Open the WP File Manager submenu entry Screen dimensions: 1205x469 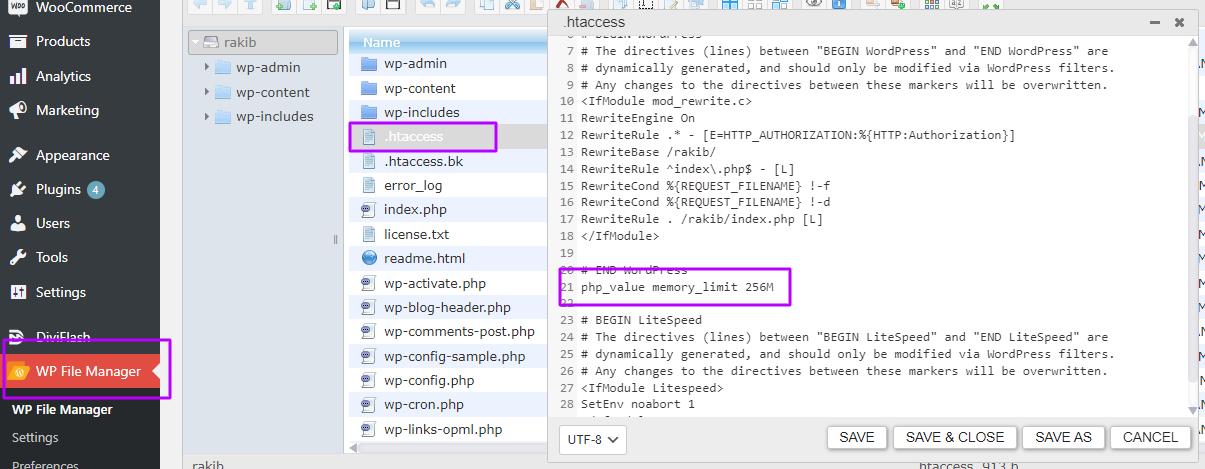click(x=62, y=409)
